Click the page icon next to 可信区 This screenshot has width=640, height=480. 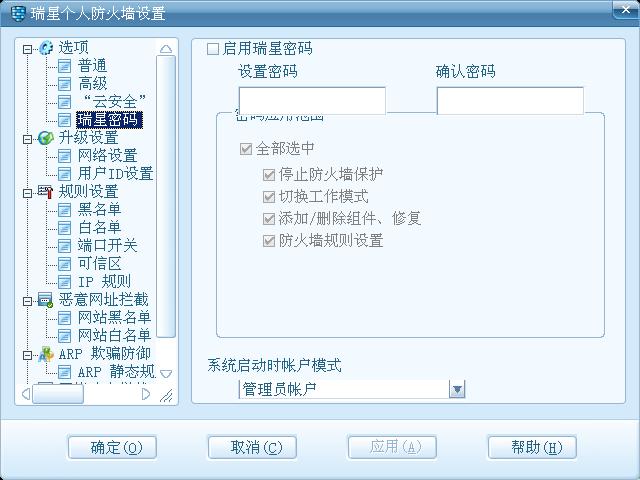pyautogui.click(x=64, y=264)
